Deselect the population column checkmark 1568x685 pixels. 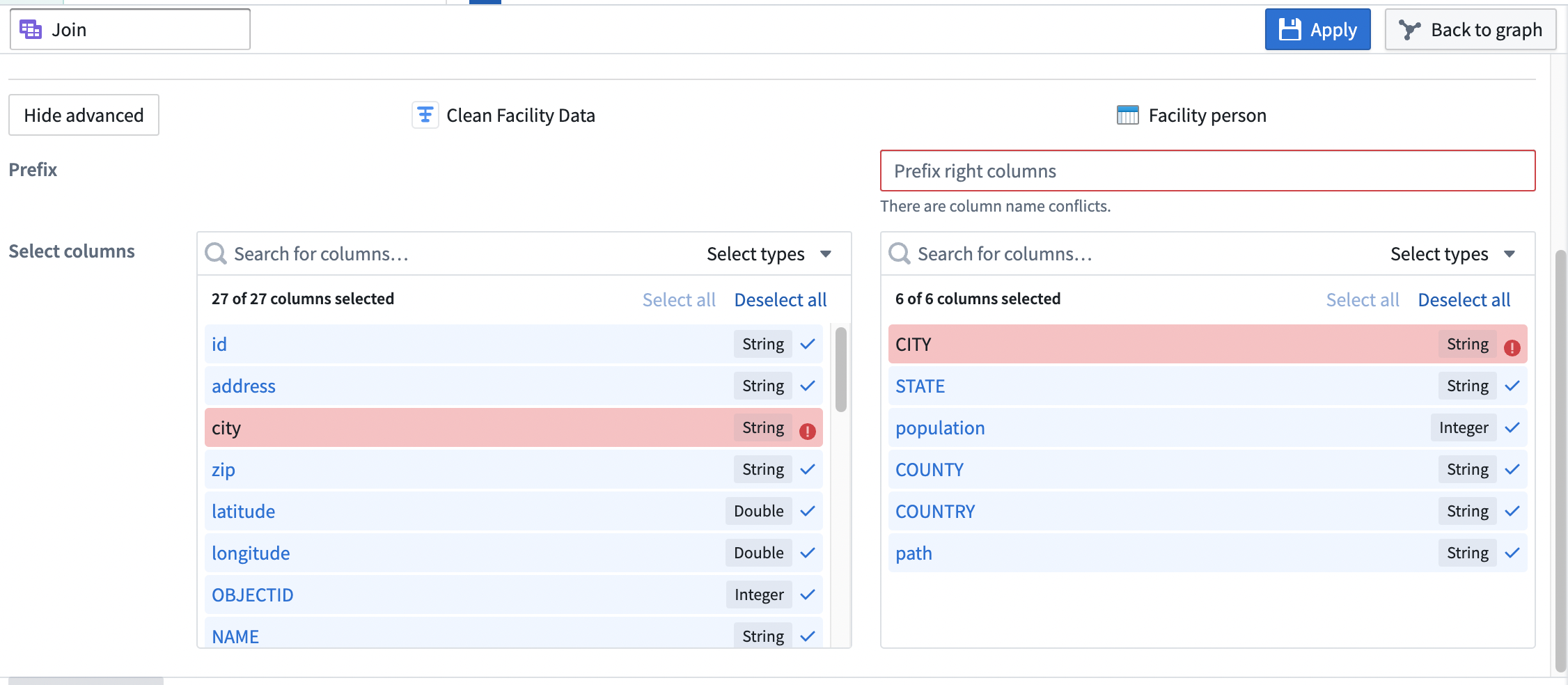tap(1512, 427)
